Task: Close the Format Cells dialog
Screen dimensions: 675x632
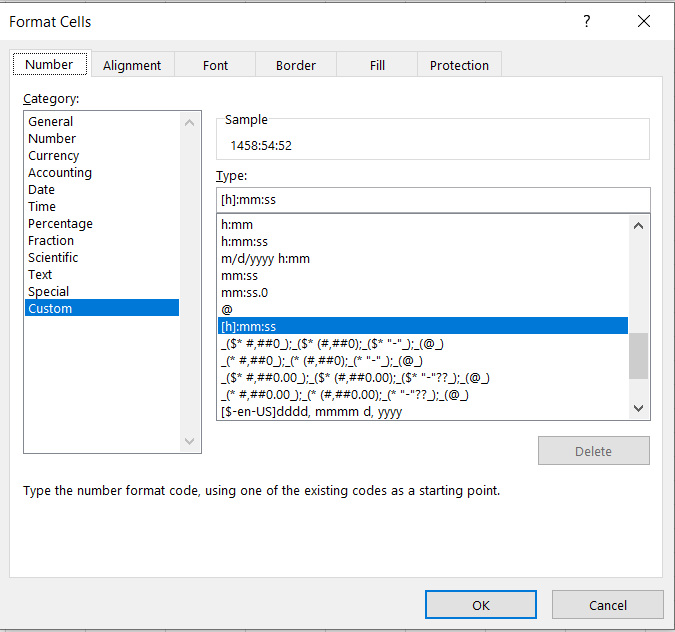Action: 643,21
